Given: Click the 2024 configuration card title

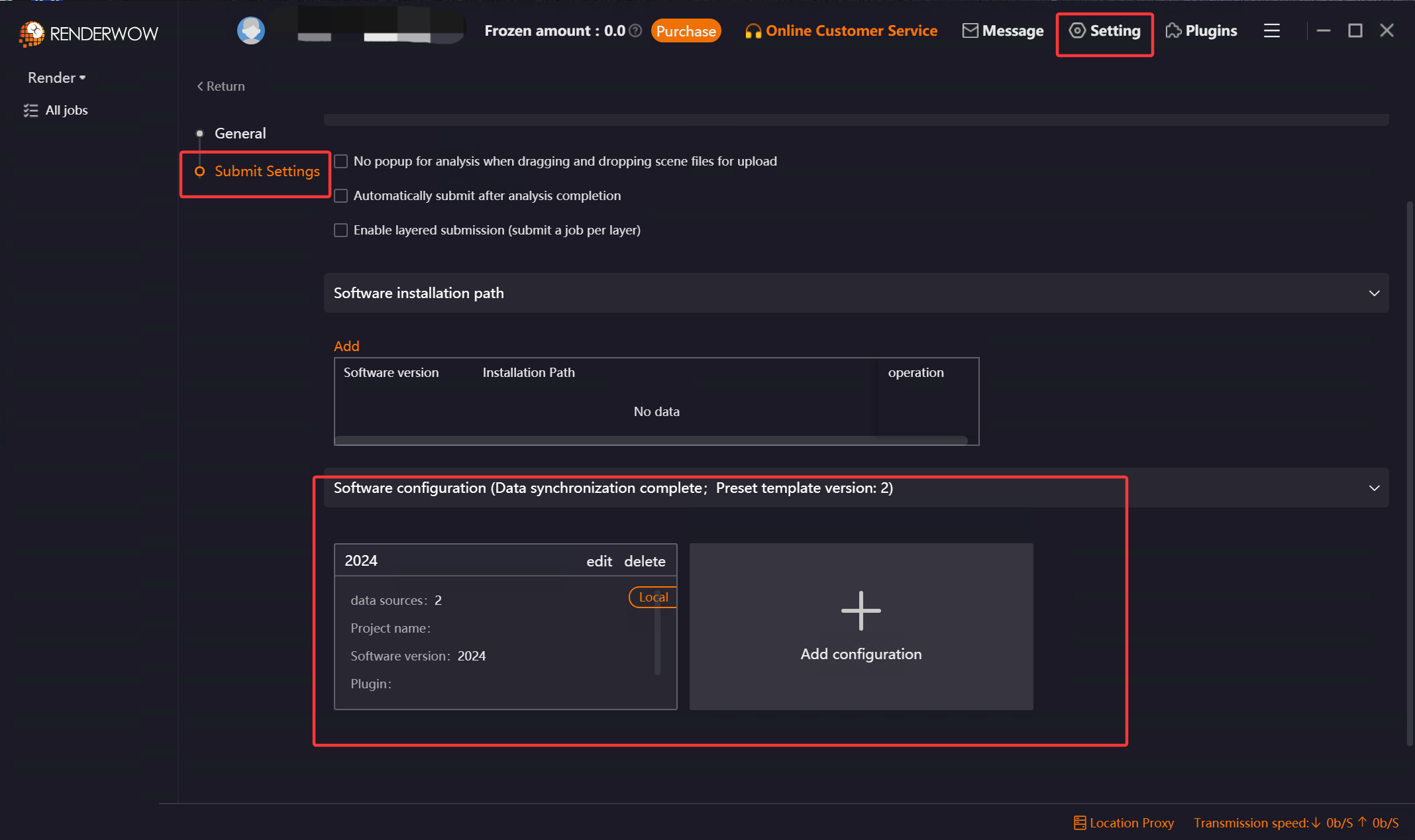Looking at the screenshot, I should (x=361, y=560).
